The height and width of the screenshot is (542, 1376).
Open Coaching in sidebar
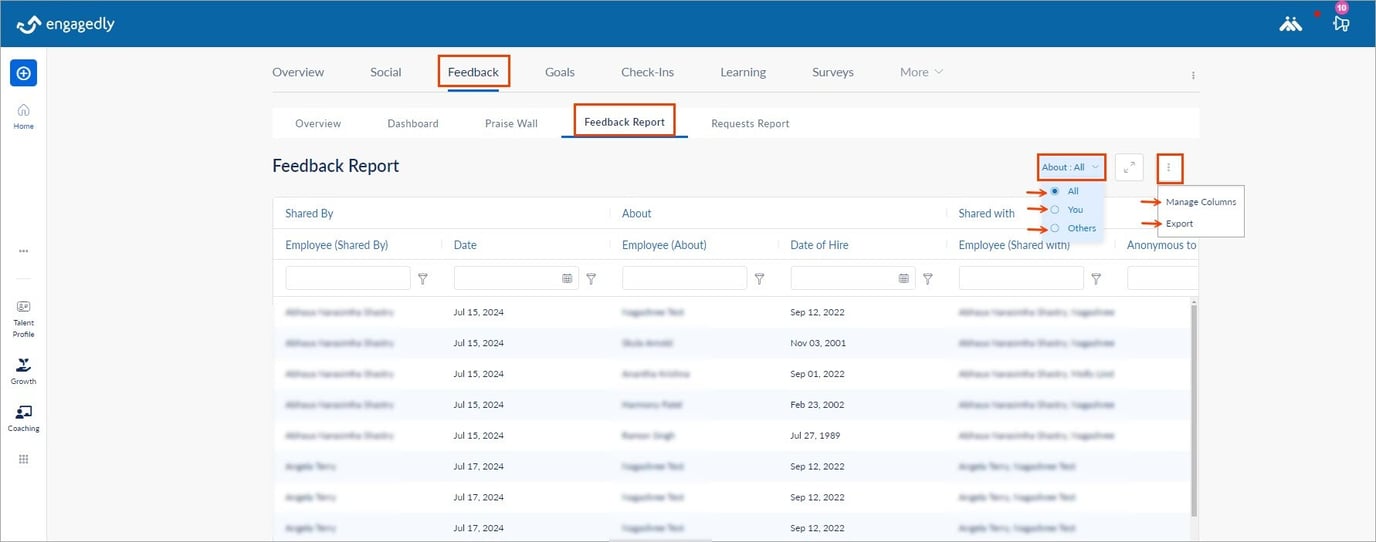[x=24, y=419]
